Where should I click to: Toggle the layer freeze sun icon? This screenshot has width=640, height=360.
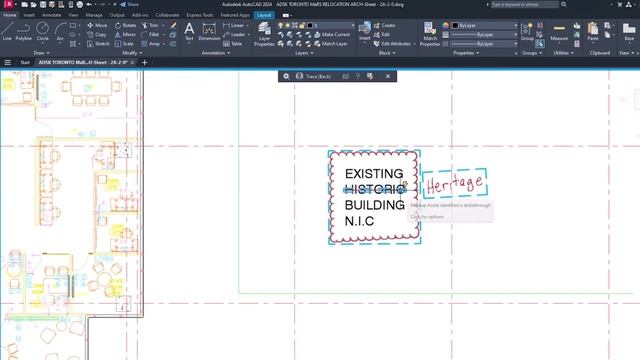click(287, 25)
